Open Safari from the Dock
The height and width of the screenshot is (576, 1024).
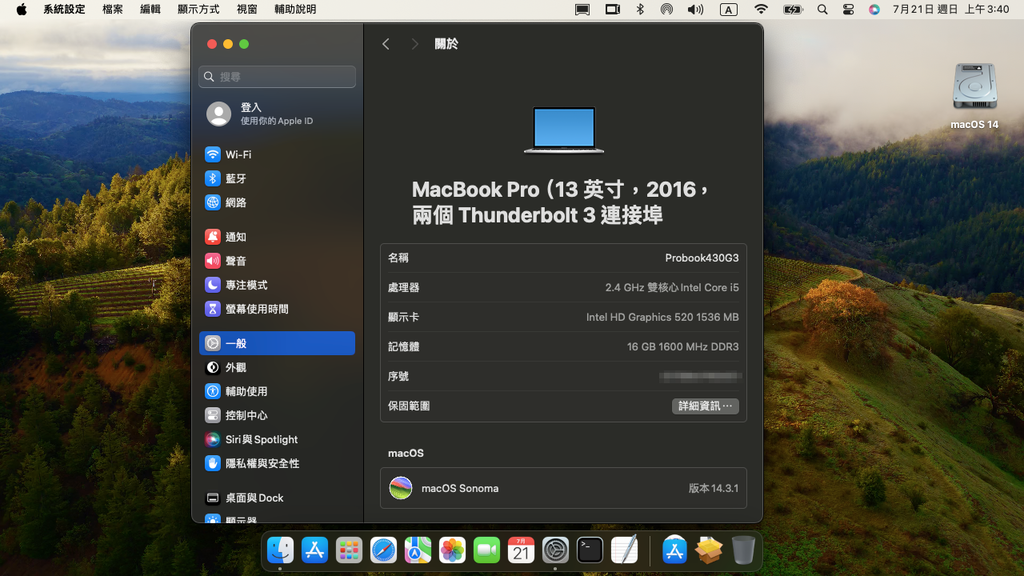(x=383, y=550)
